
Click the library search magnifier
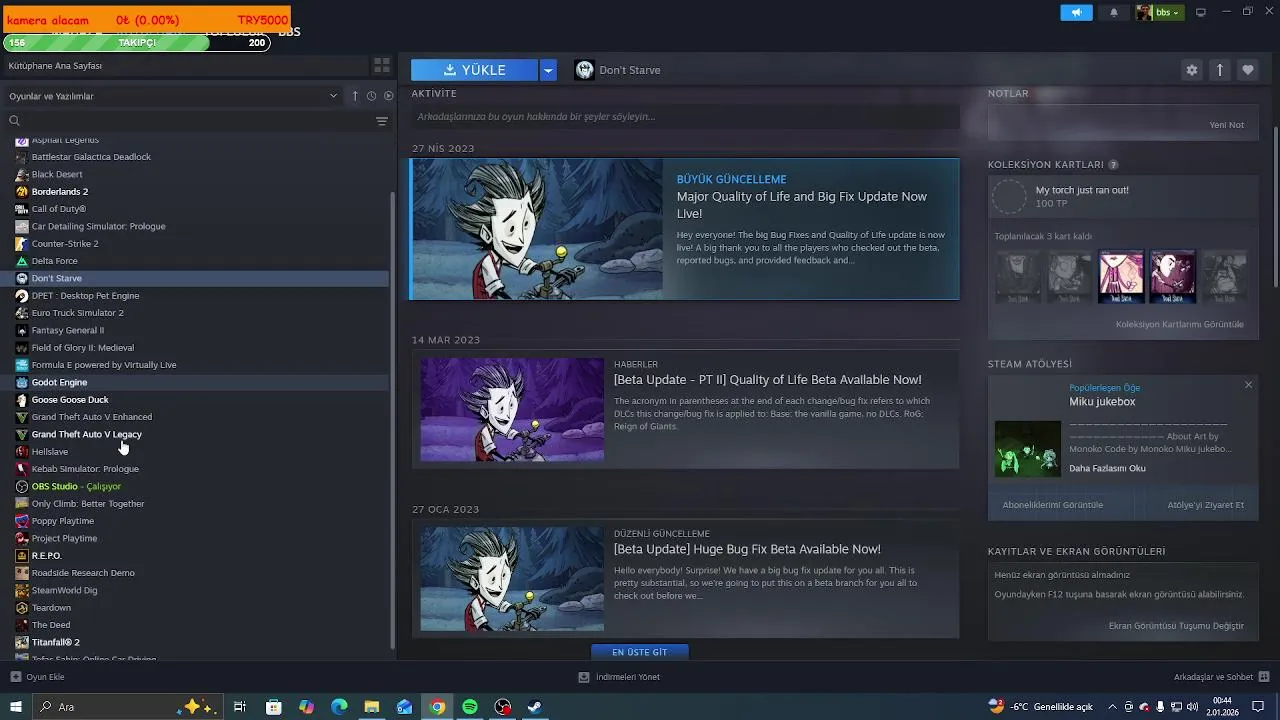pyautogui.click(x=15, y=121)
